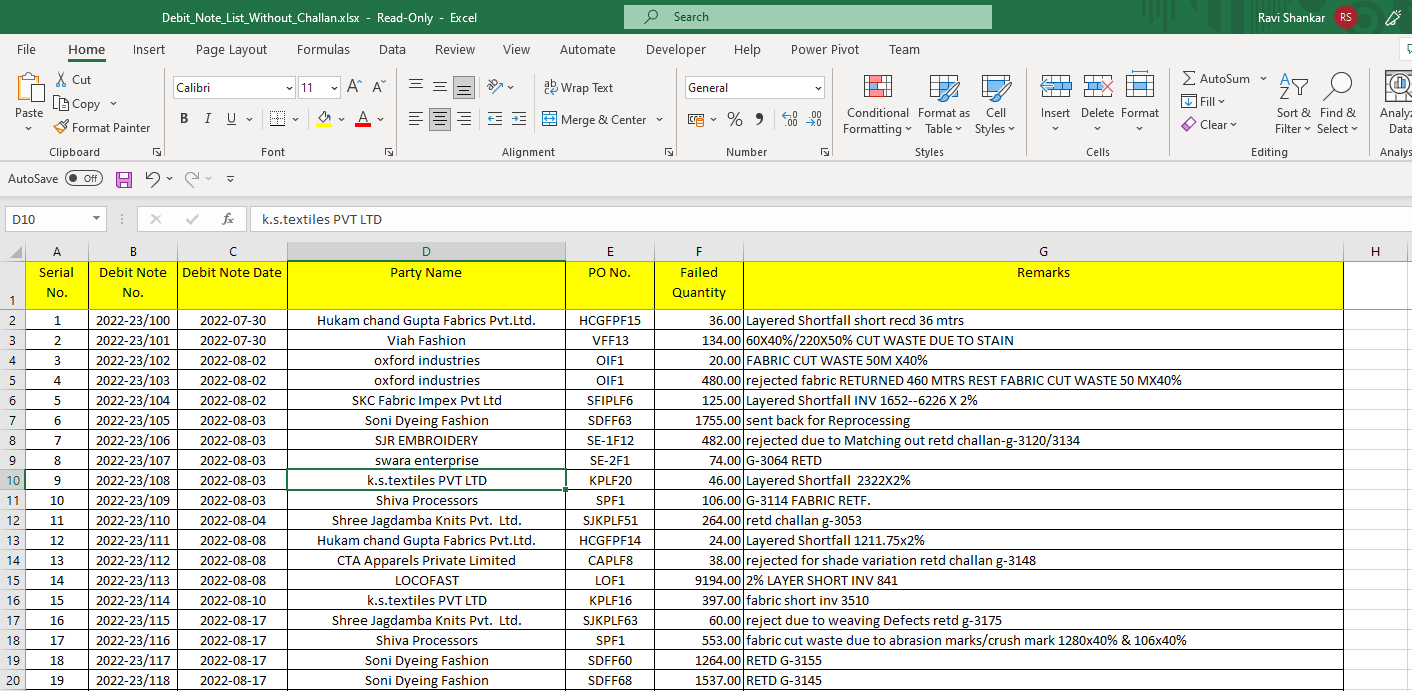Open the font name Calibri dropdown
This screenshot has width=1412, height=691.
click(289, 88)
